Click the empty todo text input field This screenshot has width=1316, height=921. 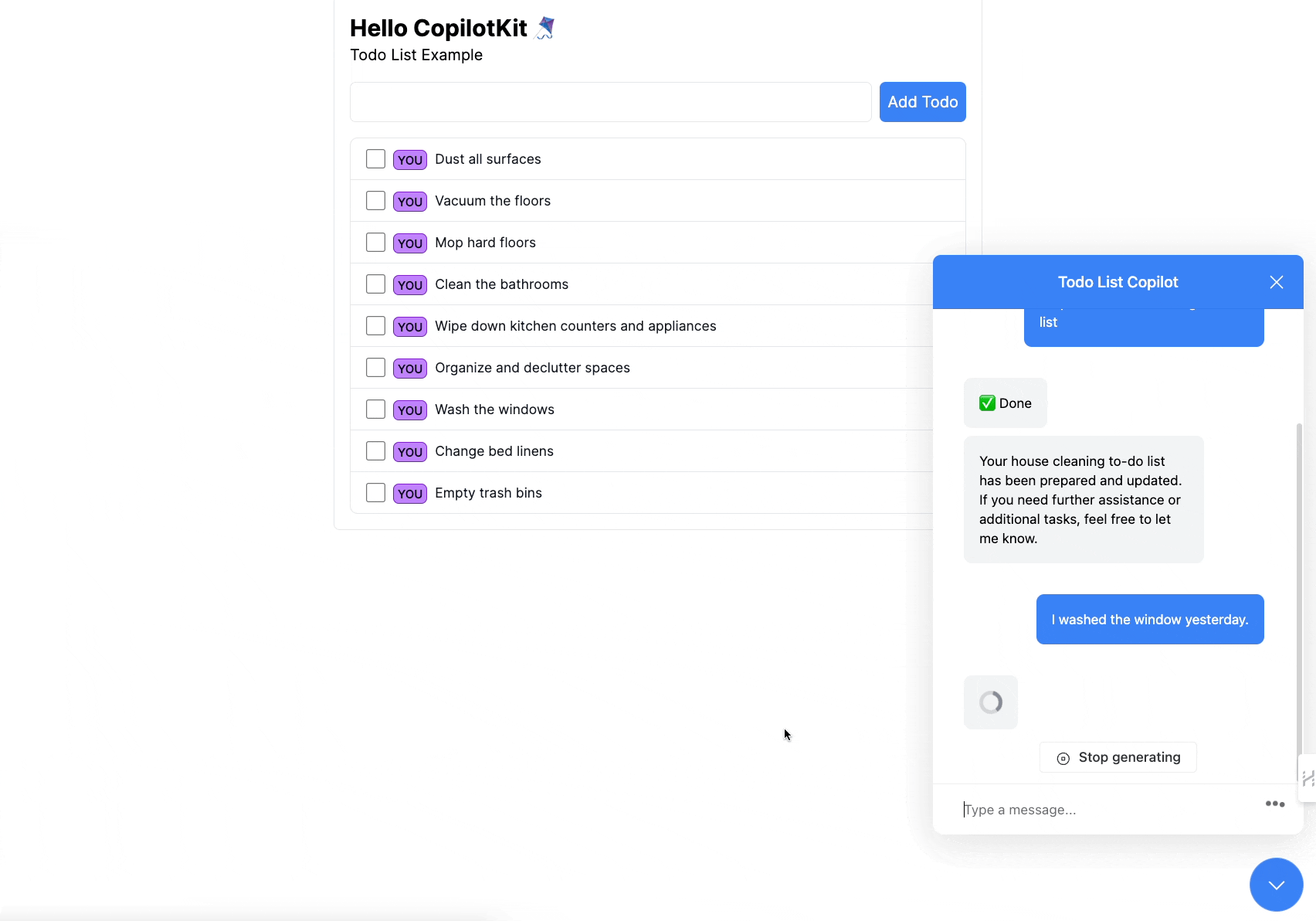coord(610,101)
